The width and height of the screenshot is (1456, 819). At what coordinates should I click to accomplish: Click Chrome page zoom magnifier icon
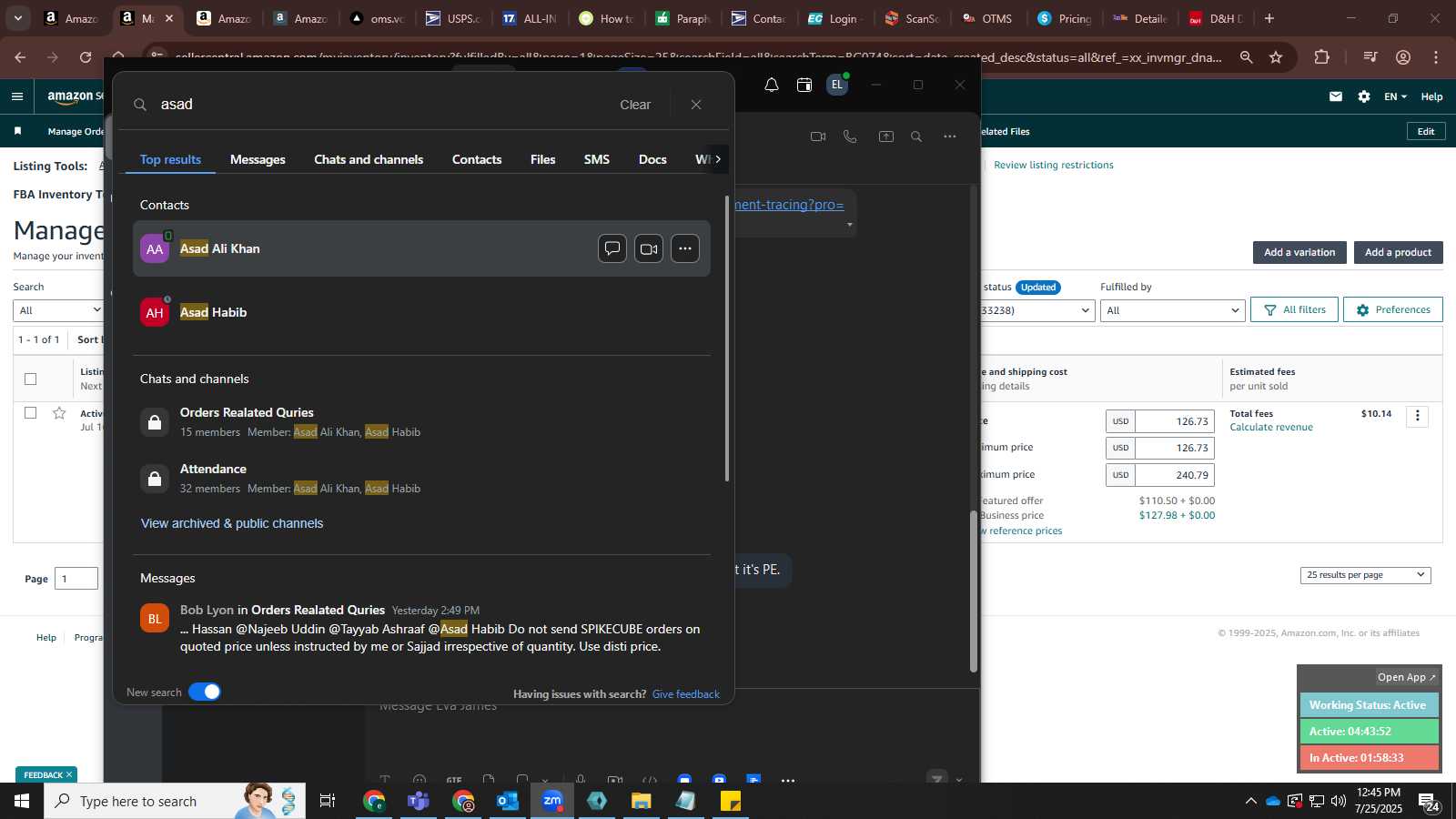pyautogui.click(x=1246, y=57)
